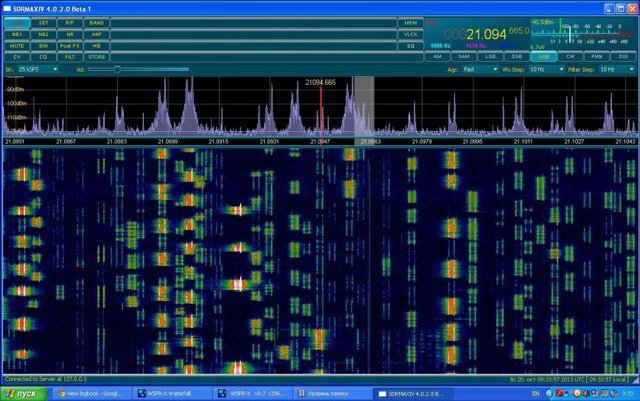Click the 21.094 frequency display

[484, 35]
